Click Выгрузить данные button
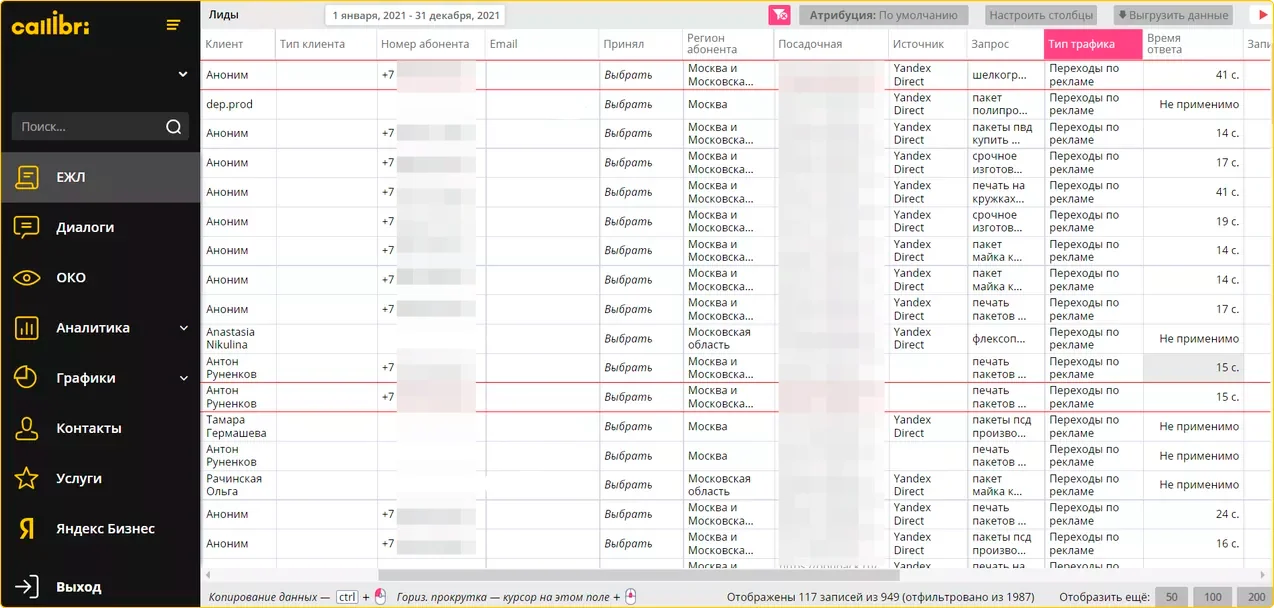 coord(1172,15)
